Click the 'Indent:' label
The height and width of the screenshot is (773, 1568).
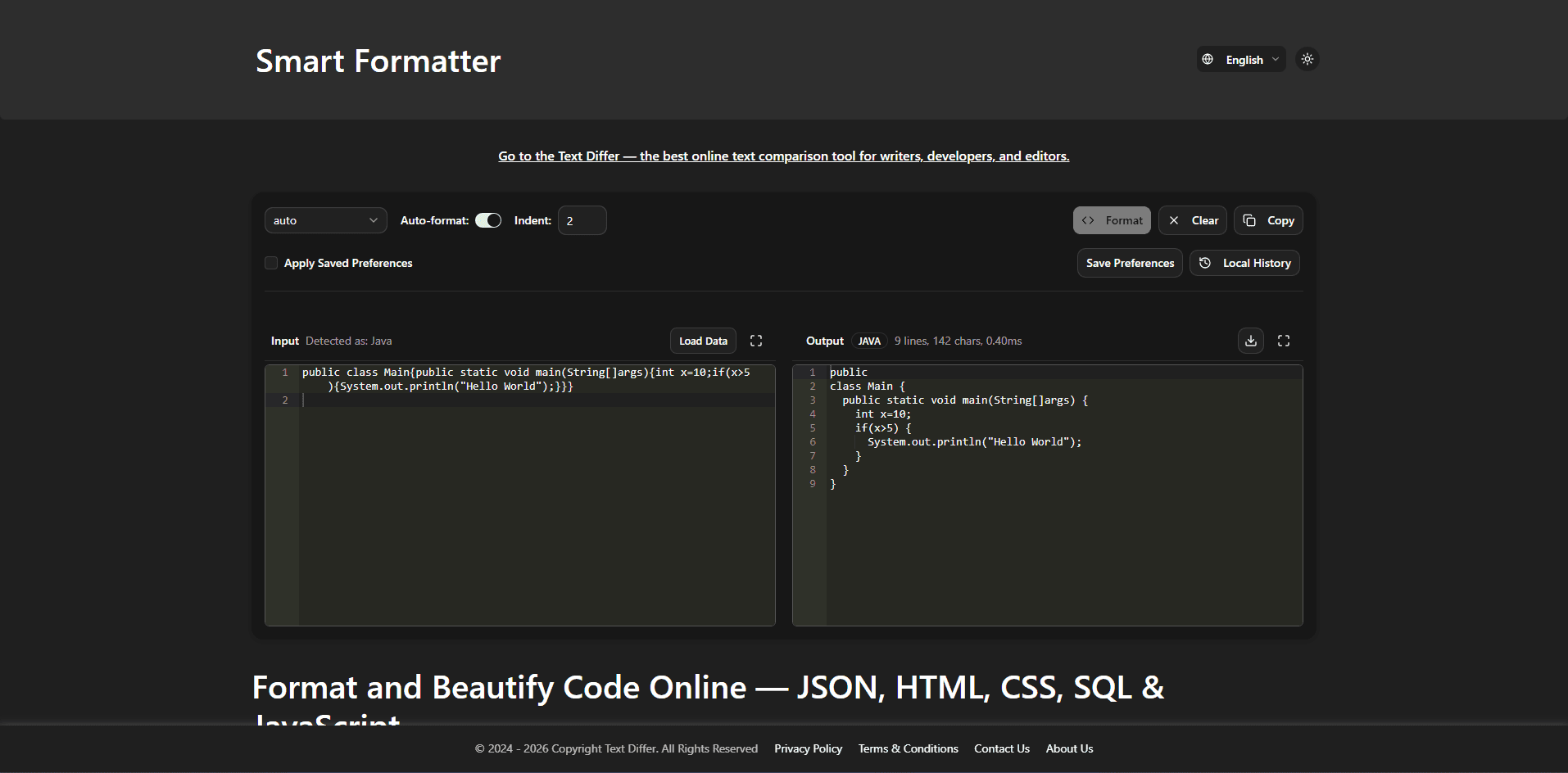click(532, 220)
